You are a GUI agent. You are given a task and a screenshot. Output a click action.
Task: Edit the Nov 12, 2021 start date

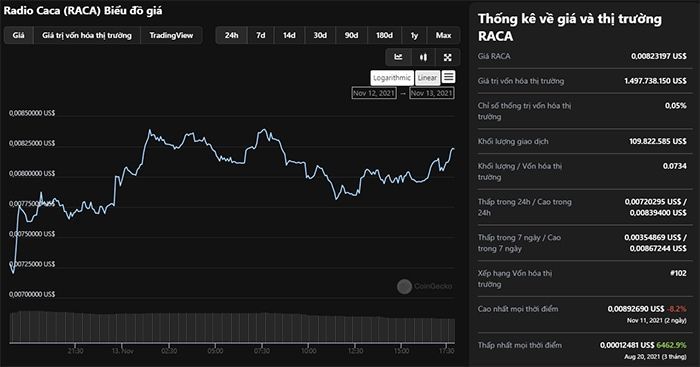coord(374,93)
